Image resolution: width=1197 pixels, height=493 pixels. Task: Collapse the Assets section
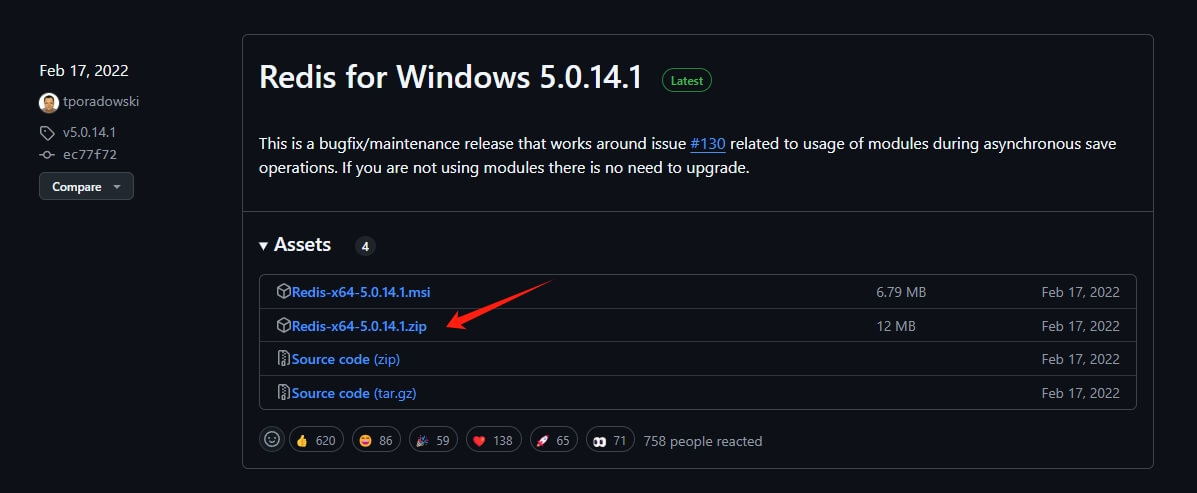point(295,245)
